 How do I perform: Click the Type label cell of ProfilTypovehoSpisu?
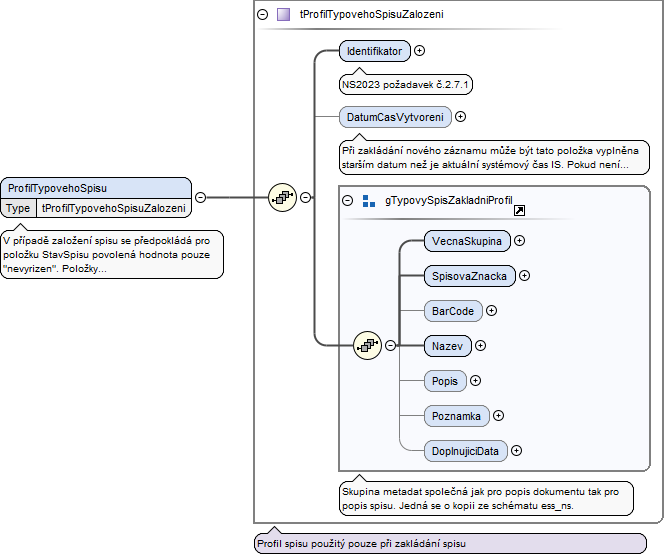[18, 208]
